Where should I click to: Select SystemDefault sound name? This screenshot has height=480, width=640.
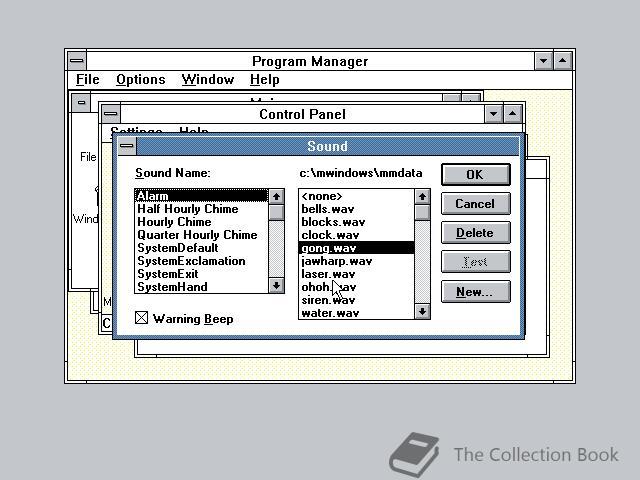click(x=202, y=248)
